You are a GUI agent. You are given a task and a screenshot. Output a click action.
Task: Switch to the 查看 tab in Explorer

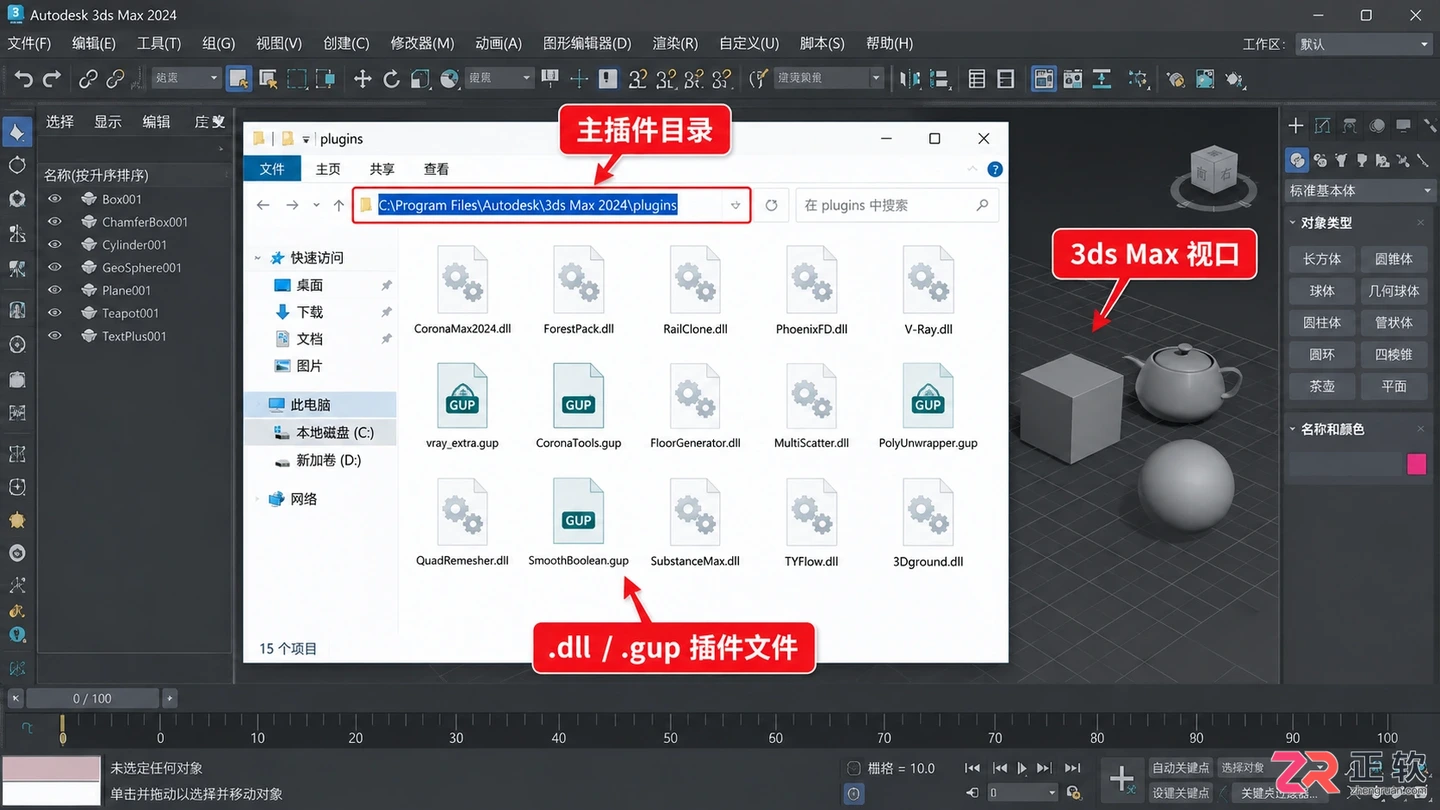436,169
